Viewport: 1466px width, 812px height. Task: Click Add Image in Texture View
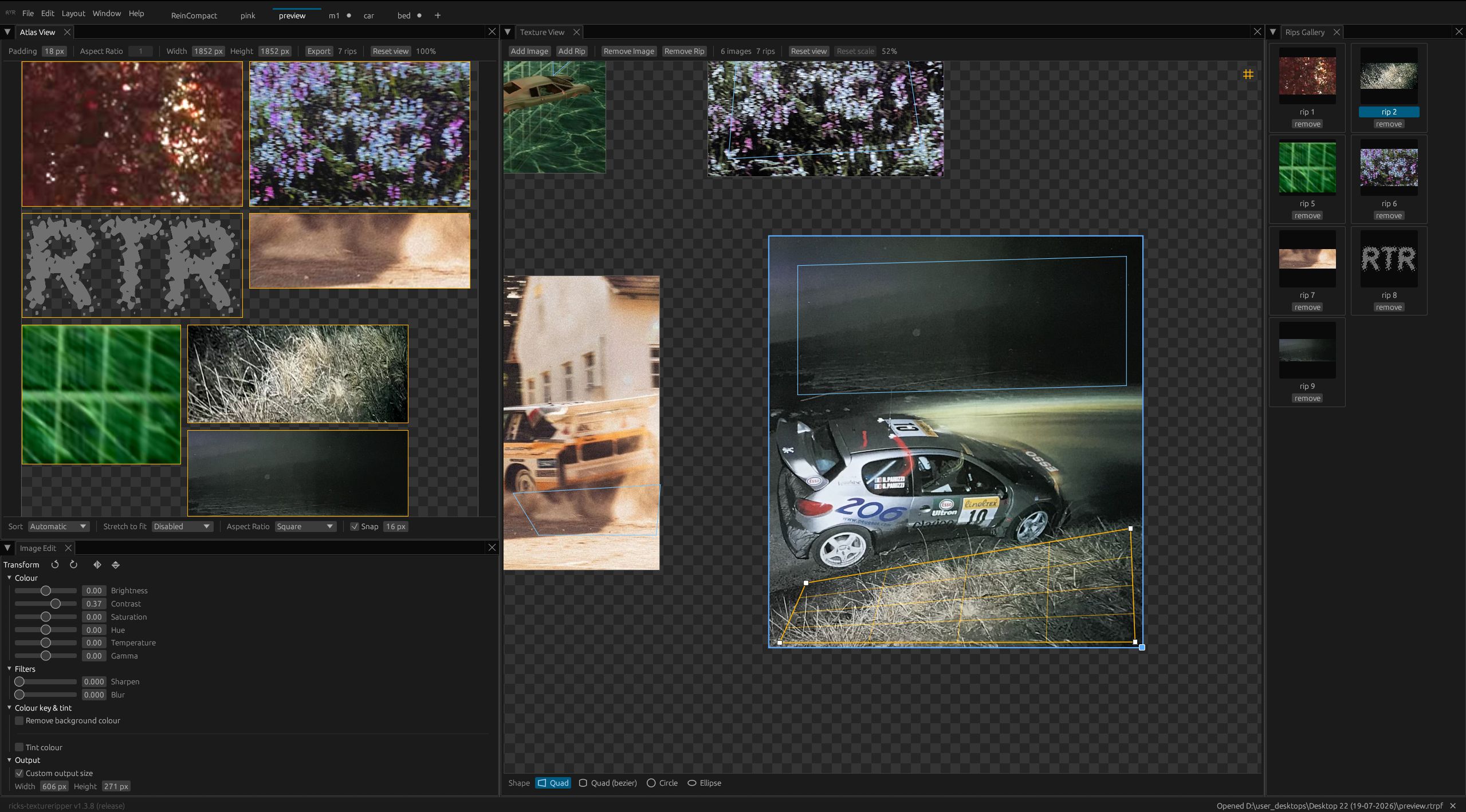click(529, 51)
